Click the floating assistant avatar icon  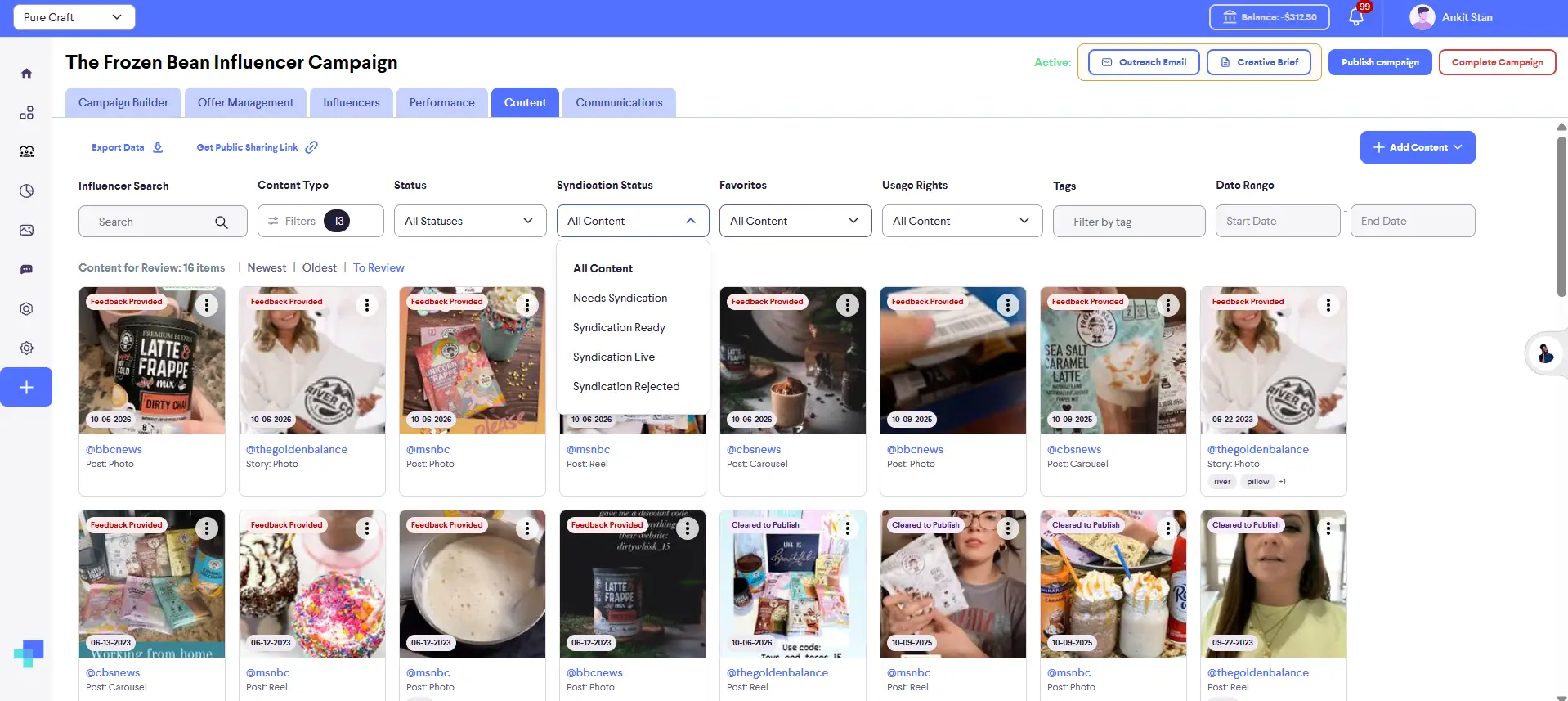click(1545, 353)
